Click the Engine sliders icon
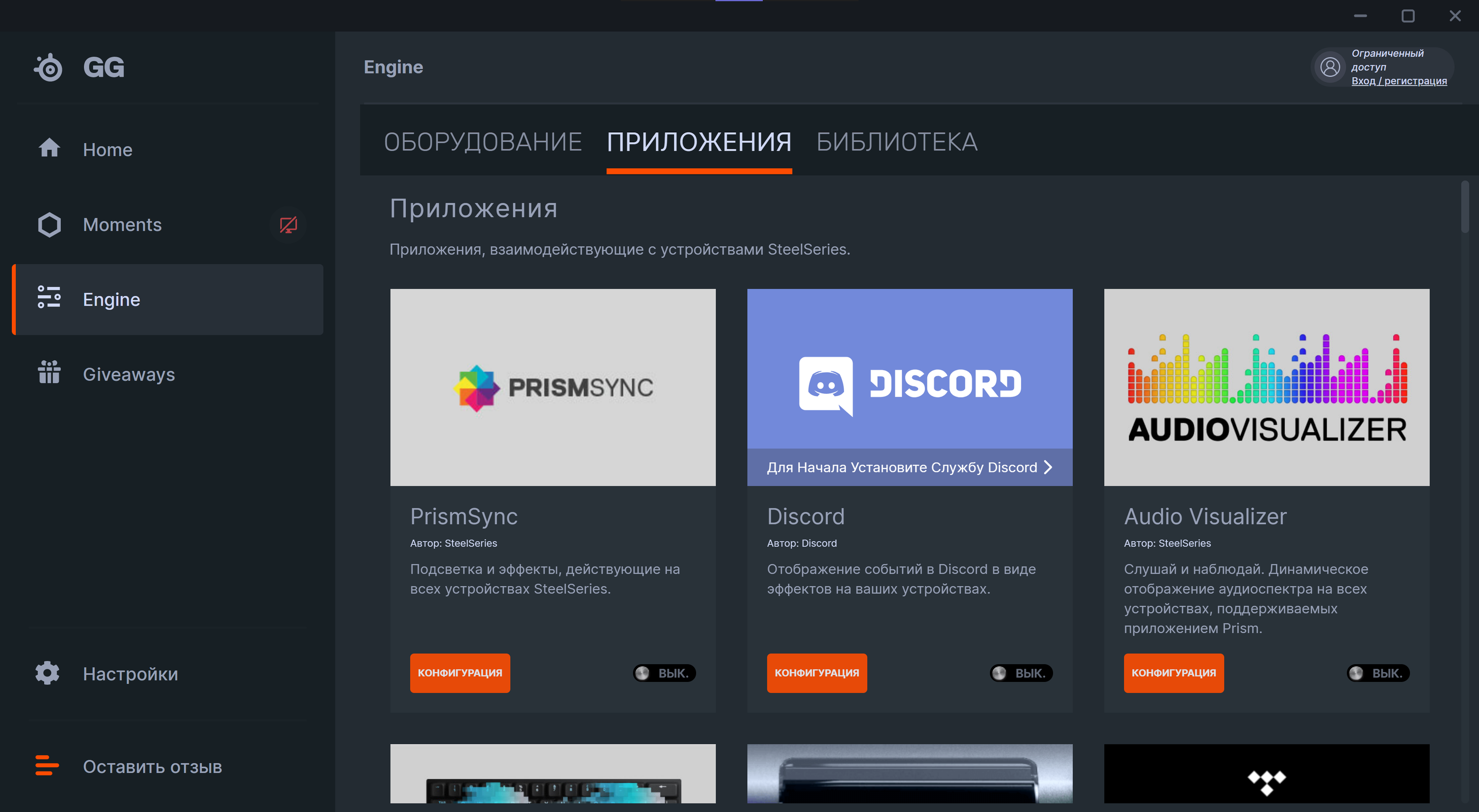Image resolution: width=1479 pixels, height=812 pixels. pos(49,297)
